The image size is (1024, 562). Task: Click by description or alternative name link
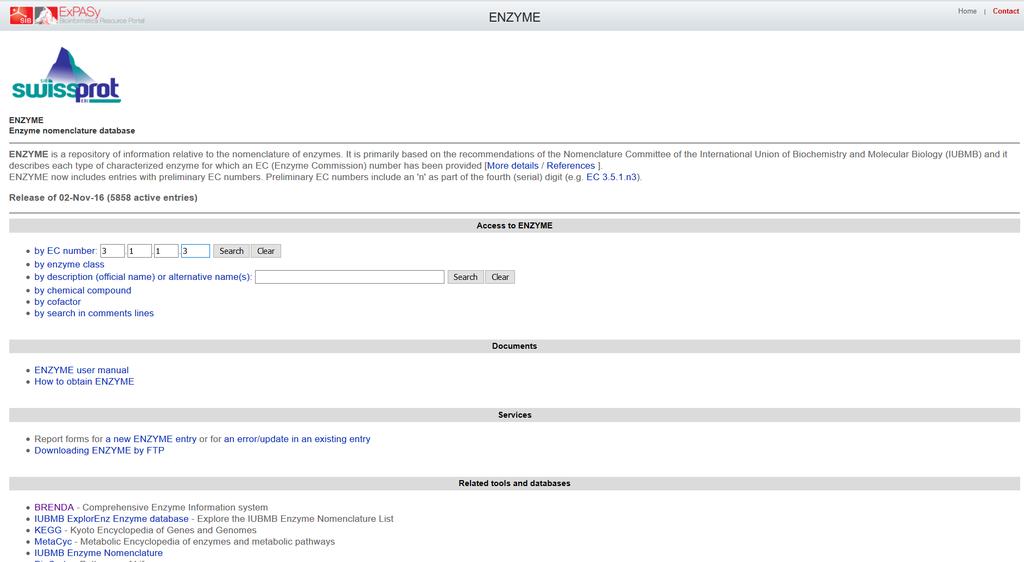pos(143,277)
